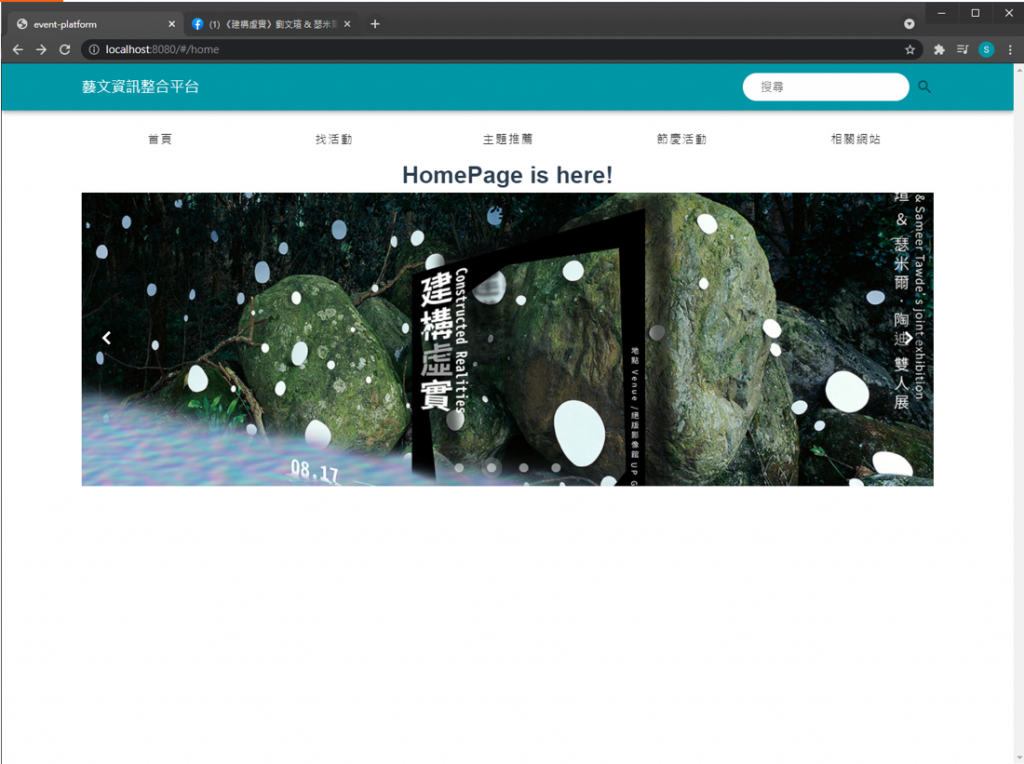The height and width of the screenshot is (764, 1024).
Task: Open the Chrome profile avatar S
Action: pyautogui.click(x=986, y=50)
